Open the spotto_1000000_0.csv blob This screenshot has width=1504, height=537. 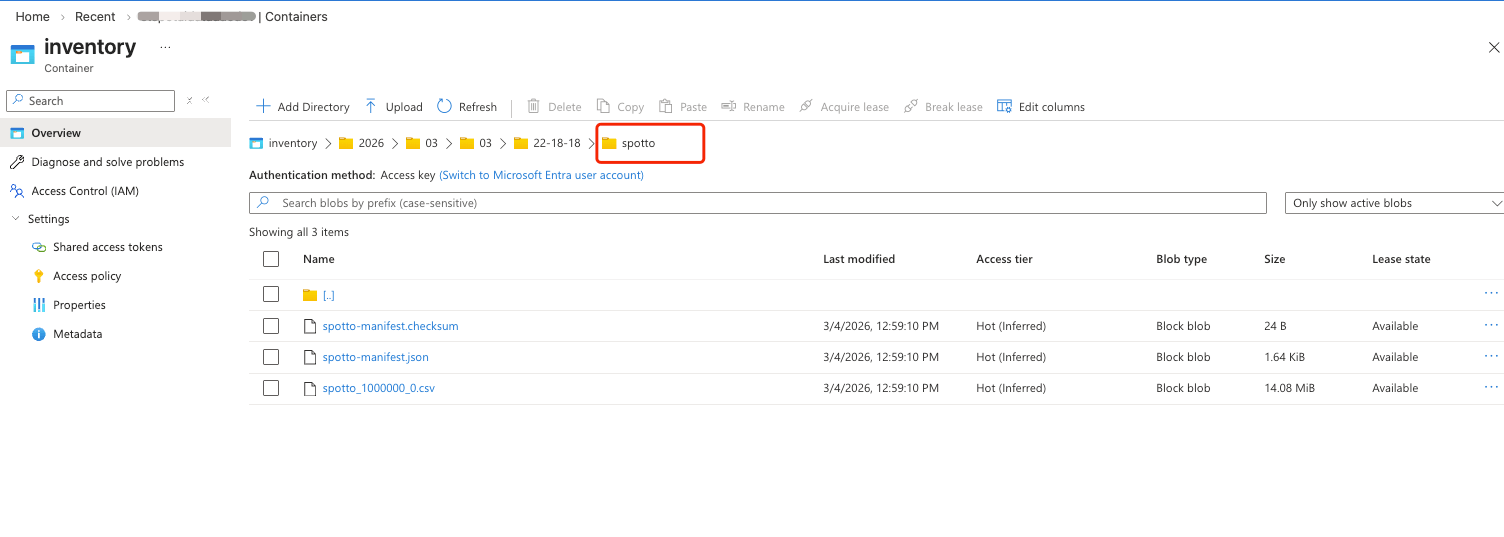379,388
